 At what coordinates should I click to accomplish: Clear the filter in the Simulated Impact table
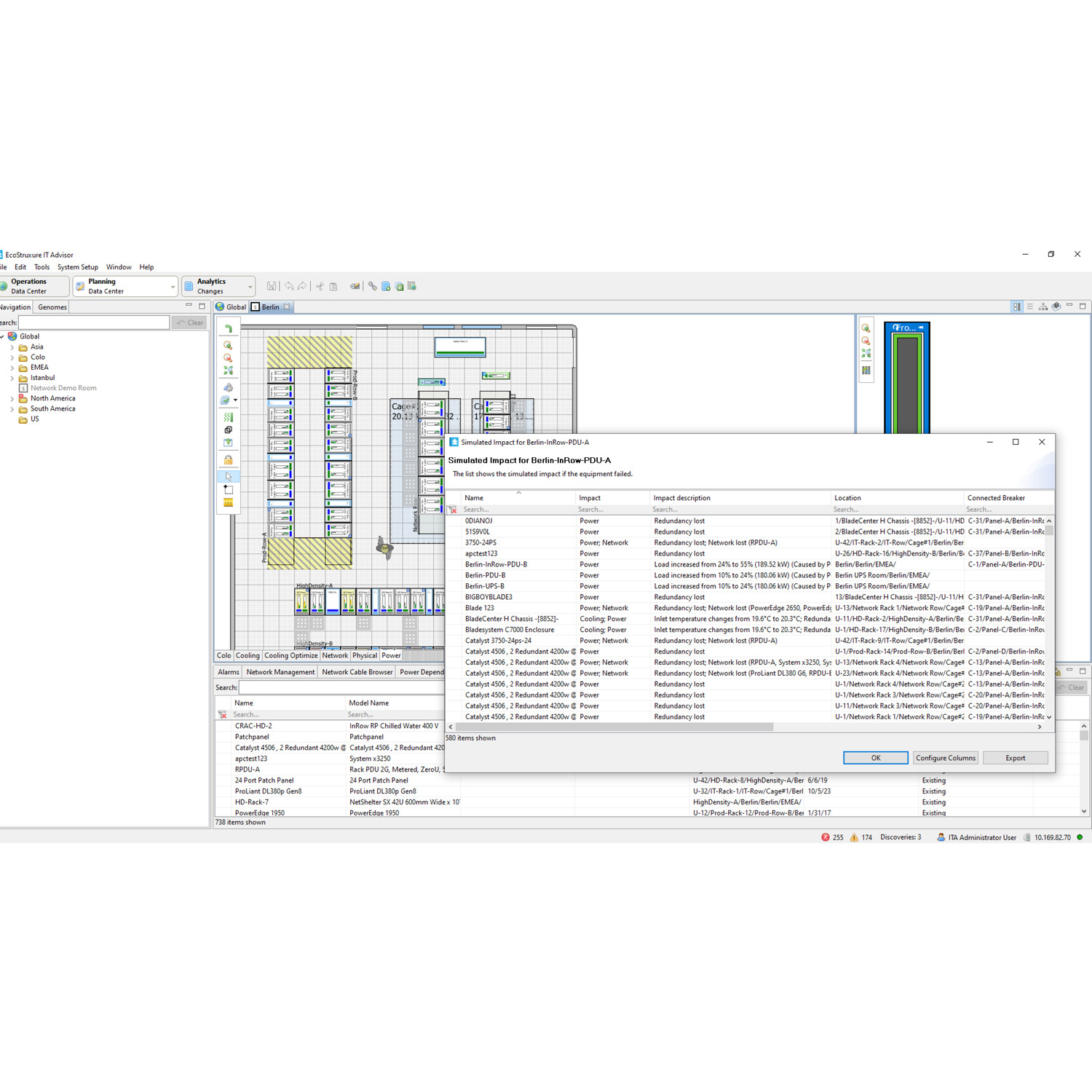pos(453,510)
